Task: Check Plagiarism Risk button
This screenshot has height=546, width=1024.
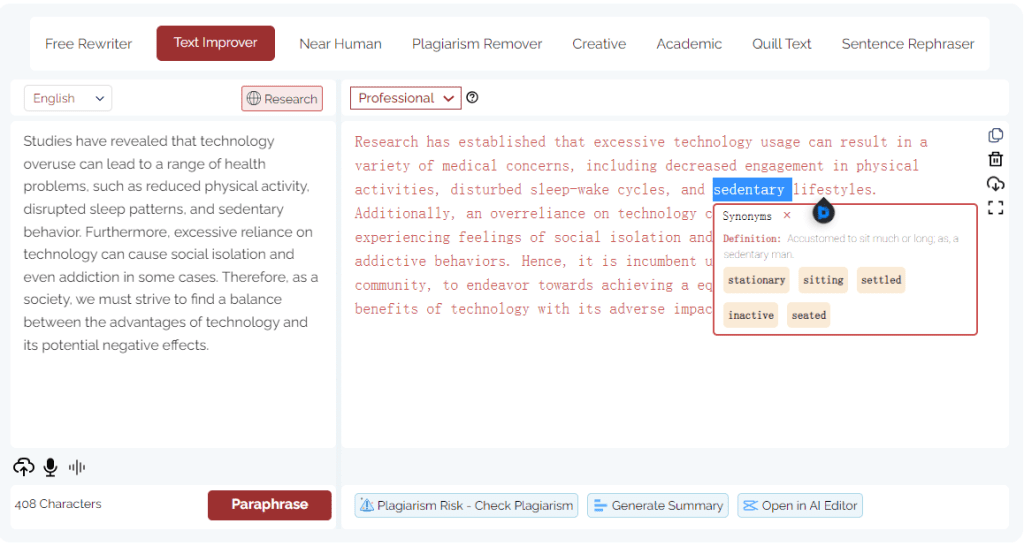Action: coord(466,506)
